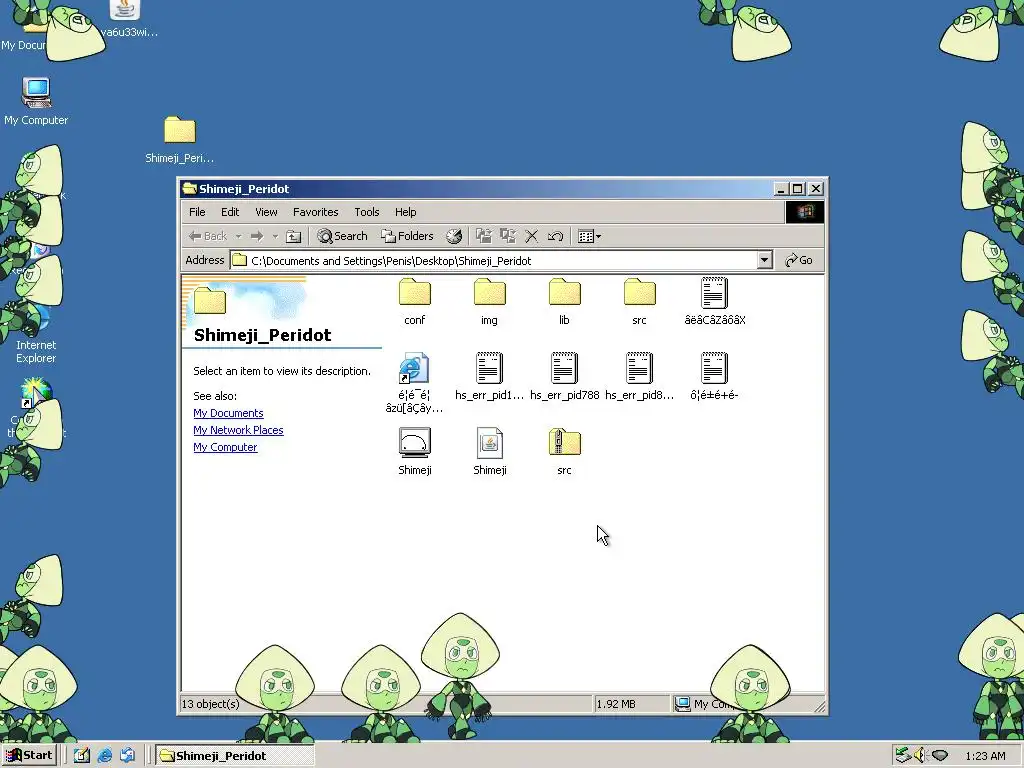Viewport: 1024px width, 768px height.
Task: Click the Up one level toolbar icon
Action: (x=294, y=236)
